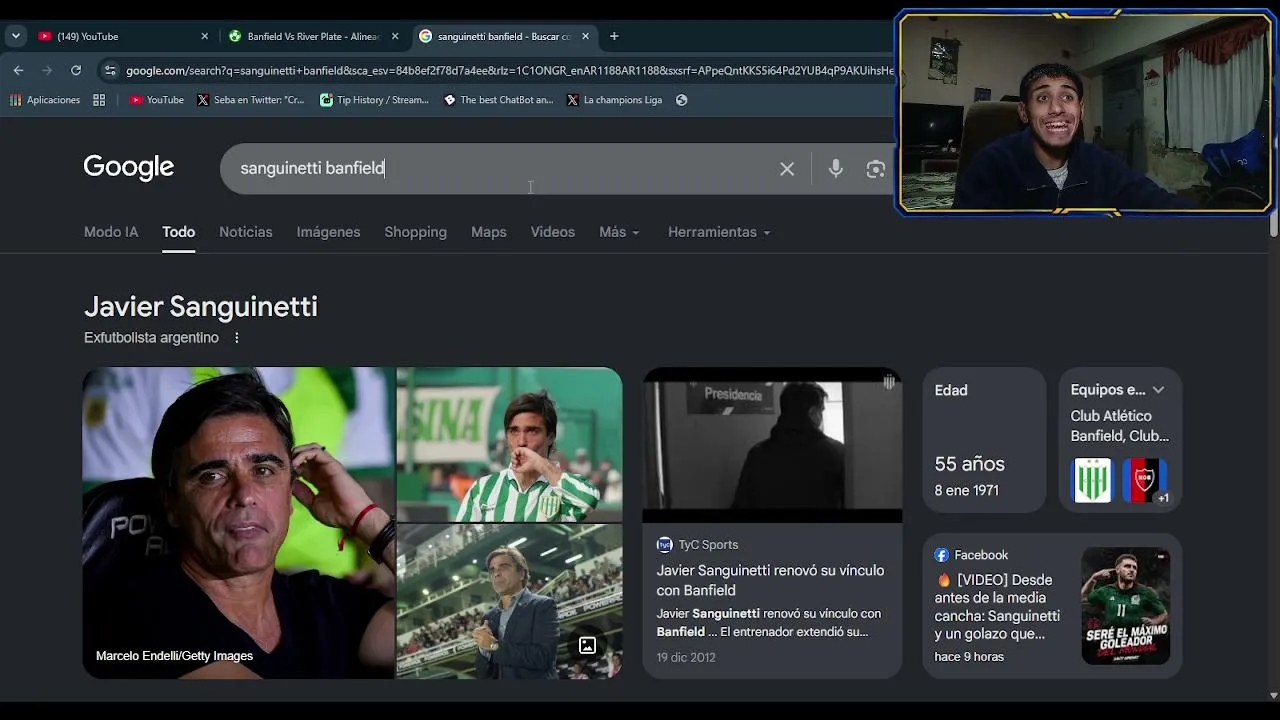View site information icon in address bar

110,70
